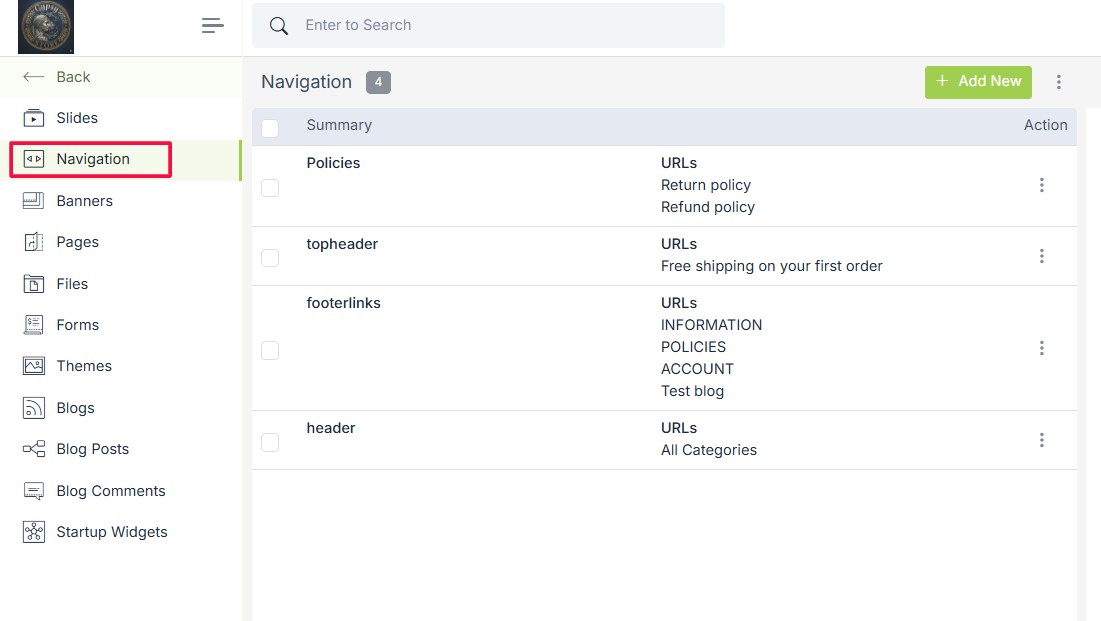Click the Startup Widgets icon

point(34,532)
